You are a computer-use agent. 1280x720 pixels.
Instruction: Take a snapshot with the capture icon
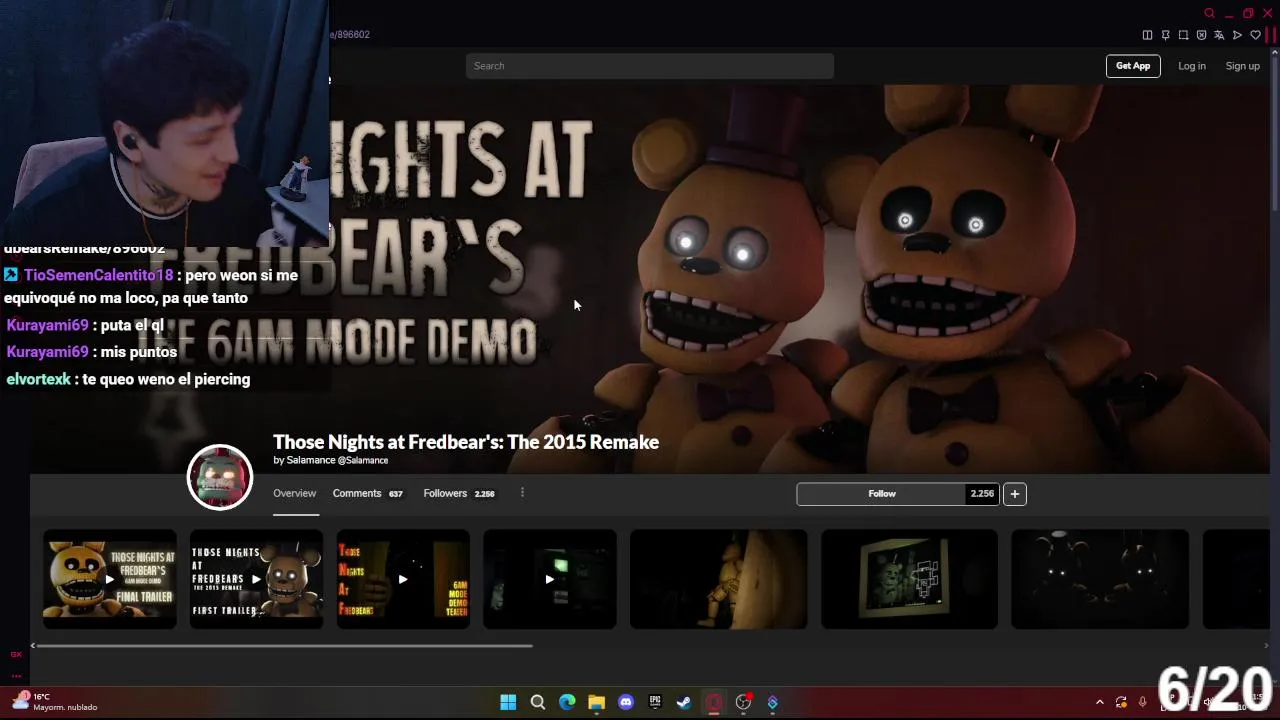(x=1183, y=35)
